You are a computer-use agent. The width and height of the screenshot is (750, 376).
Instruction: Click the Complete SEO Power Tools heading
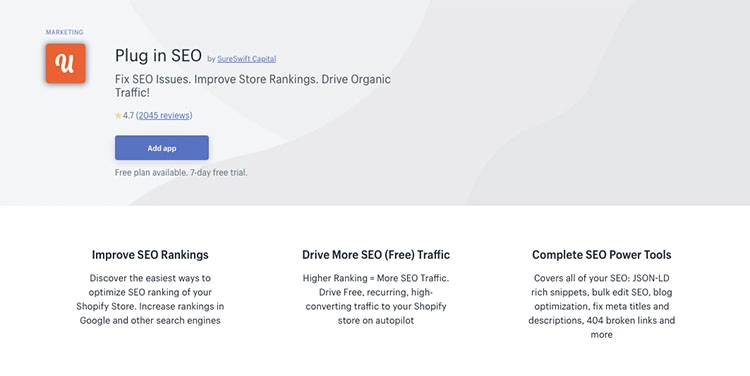click(602, 254)
